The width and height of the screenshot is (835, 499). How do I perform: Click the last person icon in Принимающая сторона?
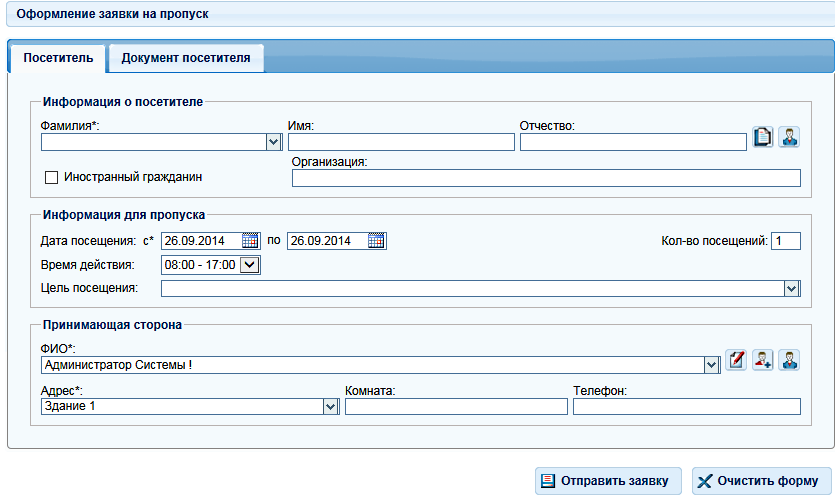tap(789, 360)
